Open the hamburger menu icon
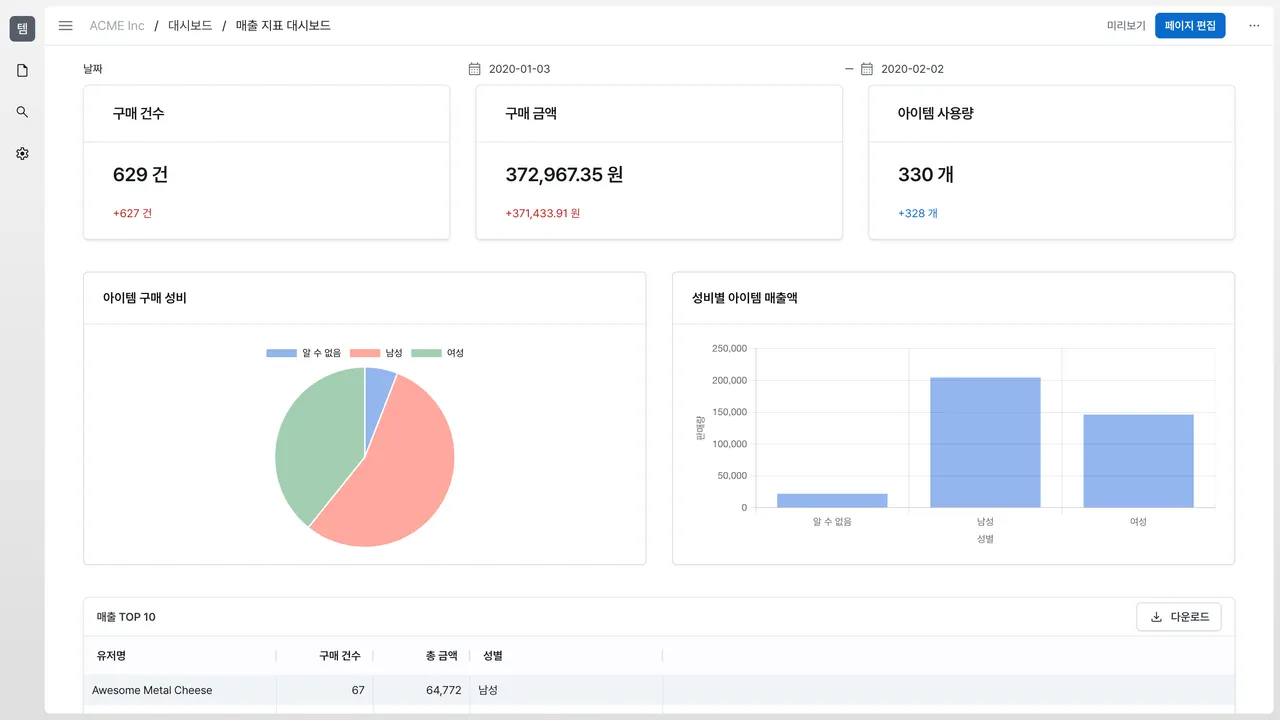The height and width of the screenshot is (720, 1280). (66, 26)
